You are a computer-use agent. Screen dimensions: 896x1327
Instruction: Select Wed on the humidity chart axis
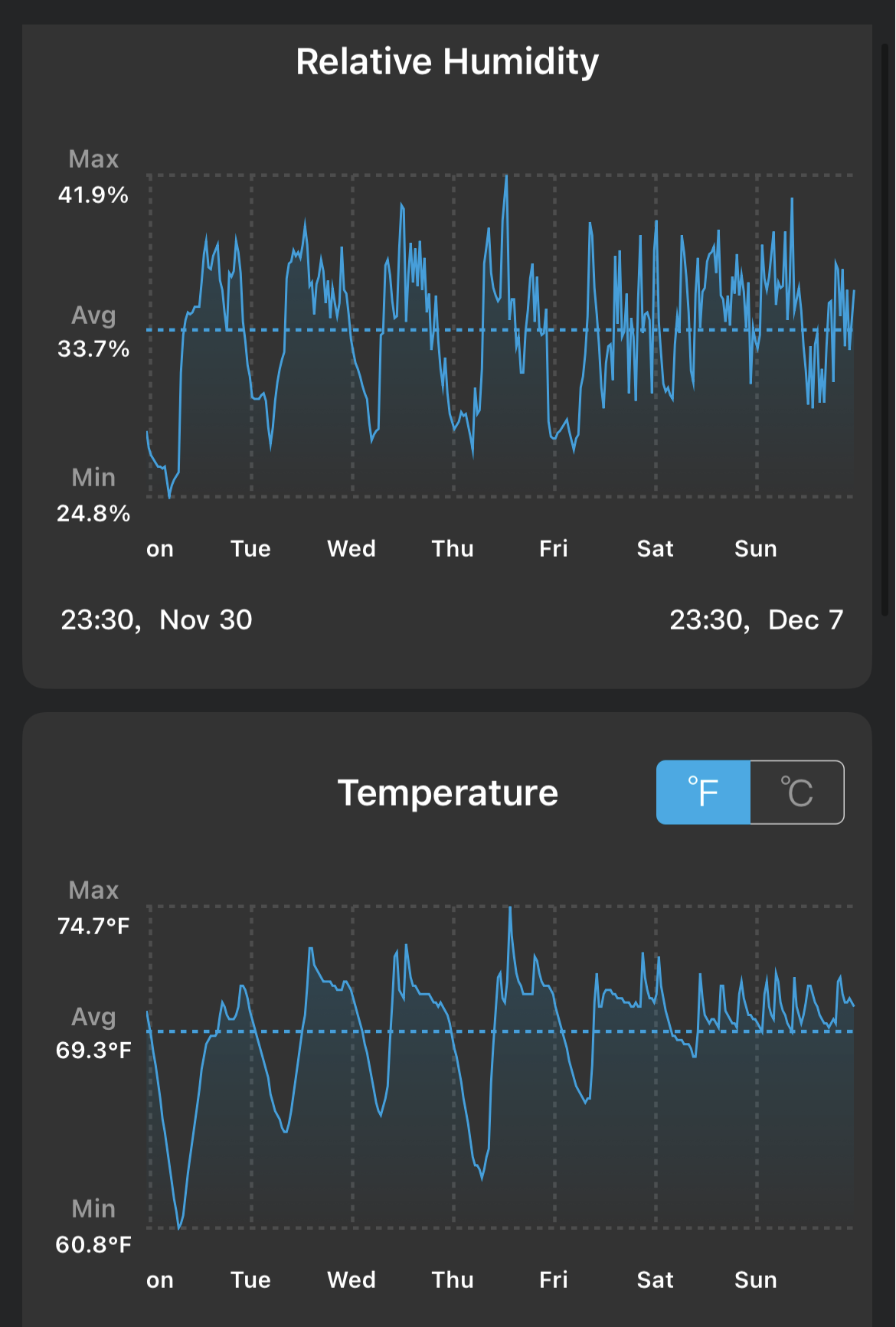click(x=352, y=548)
